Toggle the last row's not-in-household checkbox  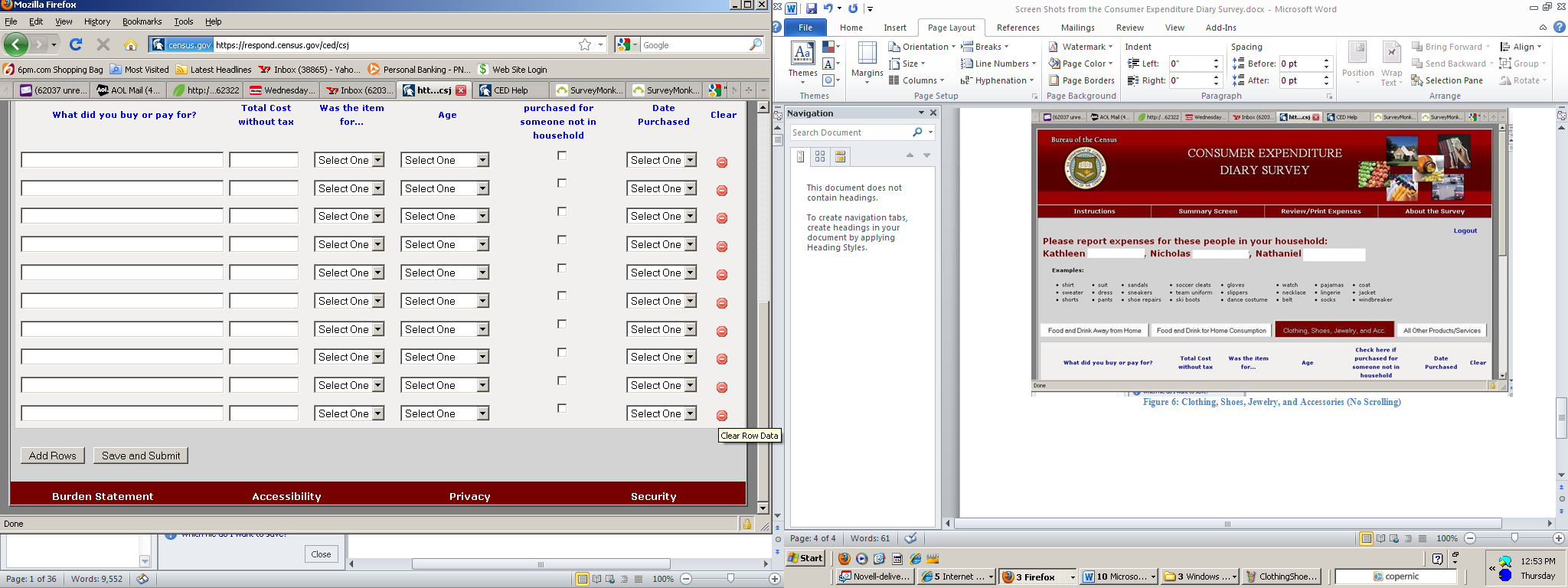coord(562,409)
